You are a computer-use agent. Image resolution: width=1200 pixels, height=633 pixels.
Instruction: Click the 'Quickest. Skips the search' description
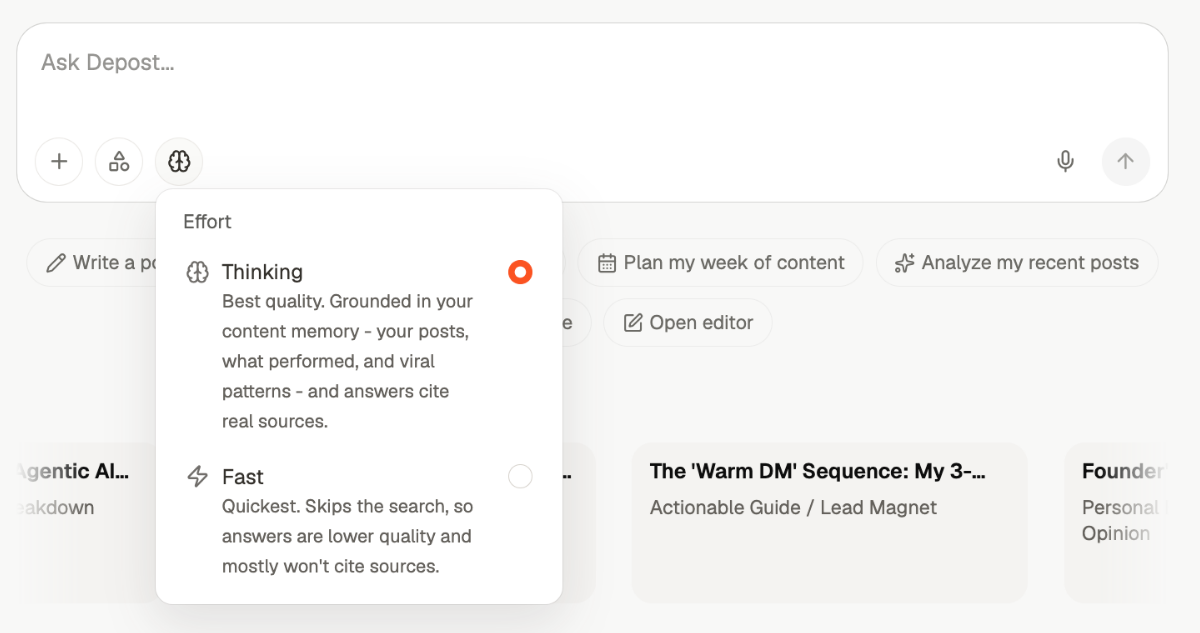(x=346, y=536)
